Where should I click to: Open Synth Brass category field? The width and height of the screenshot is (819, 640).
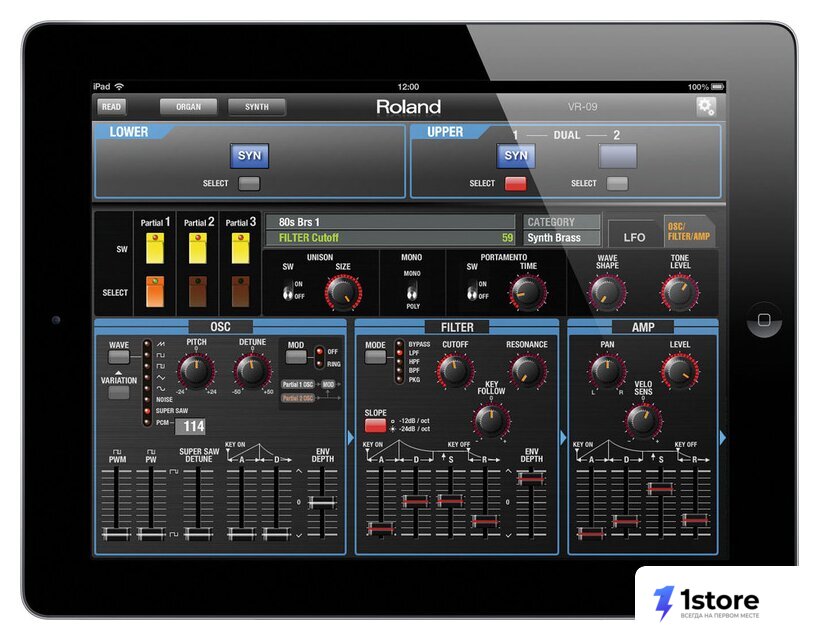click(561, 238)
